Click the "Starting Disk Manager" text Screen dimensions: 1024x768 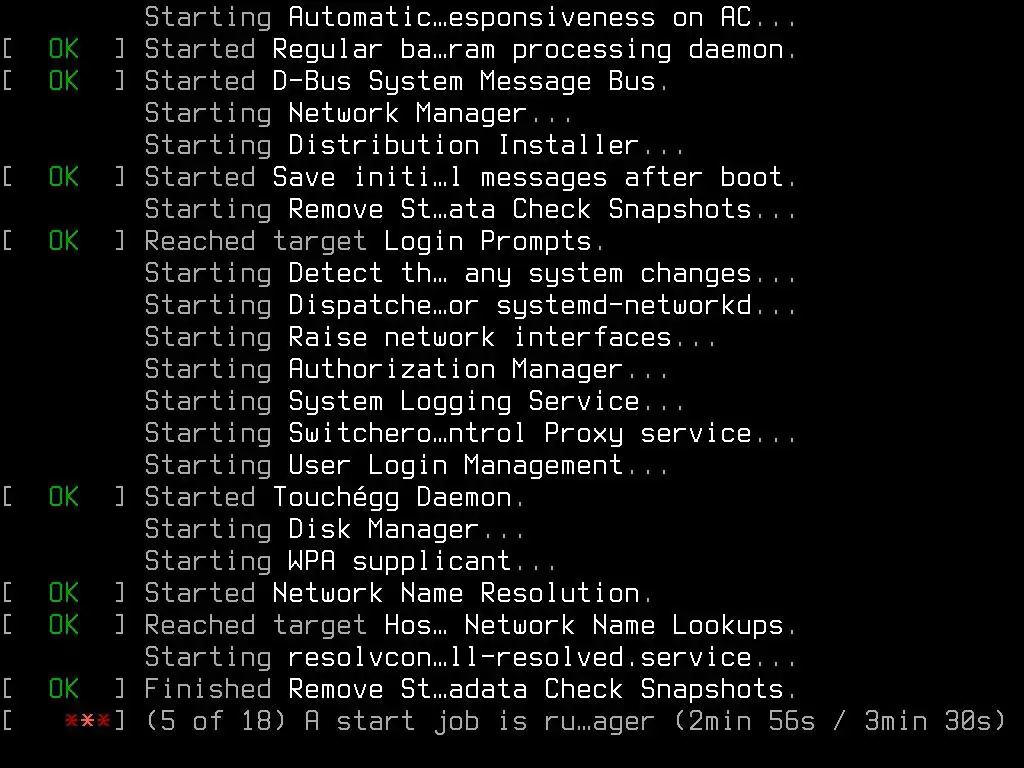point(334,529)
